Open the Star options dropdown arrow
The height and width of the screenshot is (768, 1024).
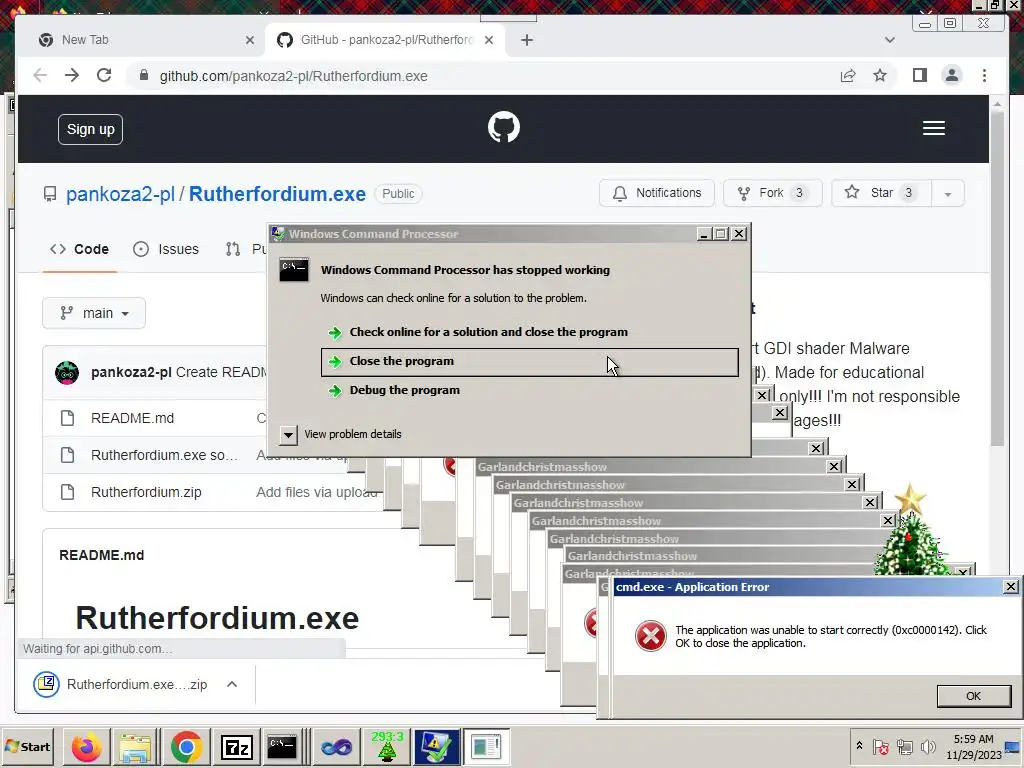[948, 193]
